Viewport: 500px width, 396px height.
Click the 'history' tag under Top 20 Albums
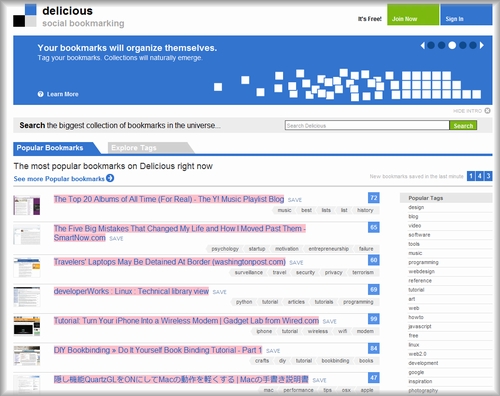(x=365, y=210)
